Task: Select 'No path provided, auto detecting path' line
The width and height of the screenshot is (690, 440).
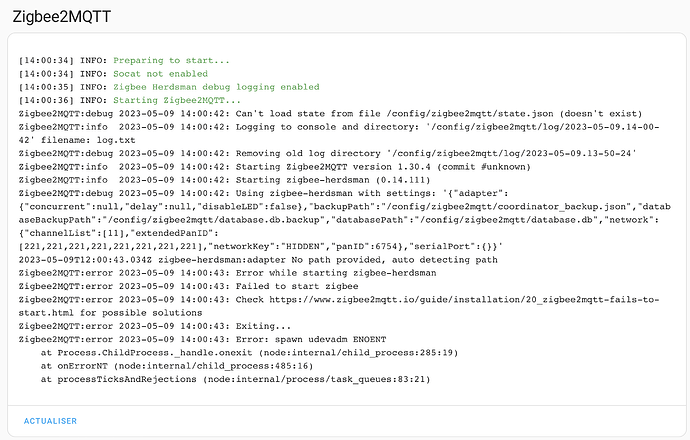Action: (258, 260)
